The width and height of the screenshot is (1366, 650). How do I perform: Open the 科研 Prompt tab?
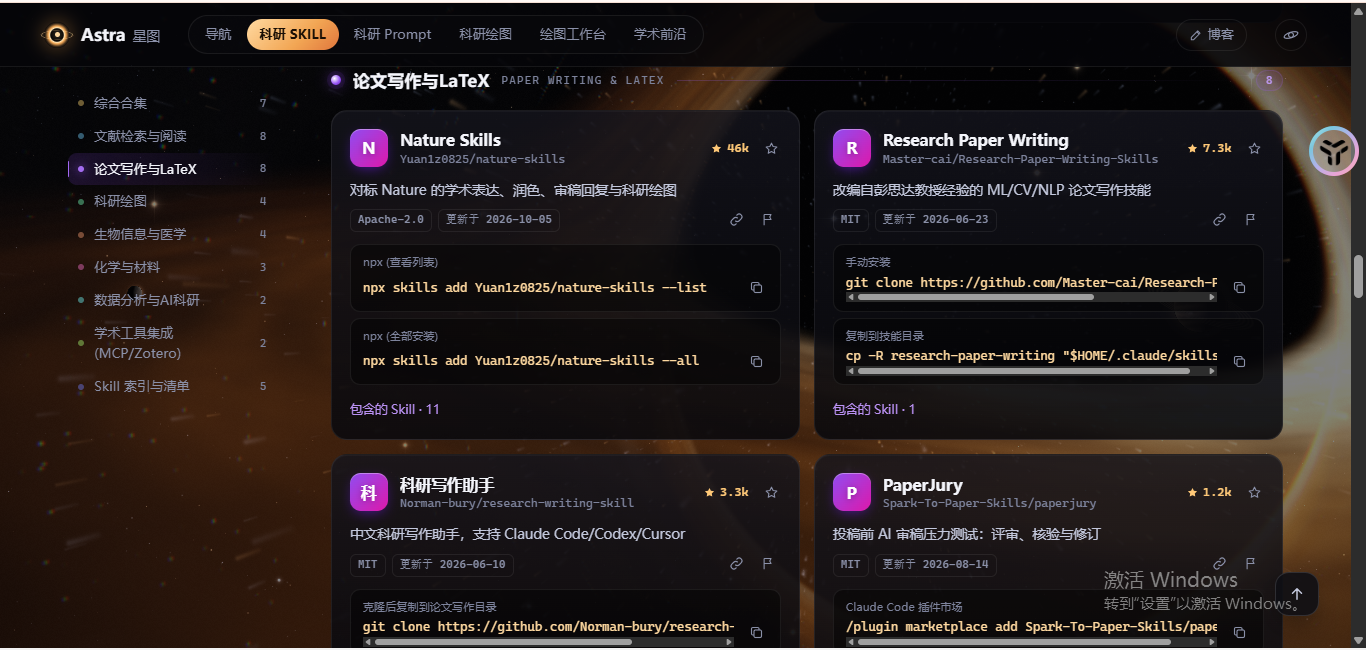393,34
